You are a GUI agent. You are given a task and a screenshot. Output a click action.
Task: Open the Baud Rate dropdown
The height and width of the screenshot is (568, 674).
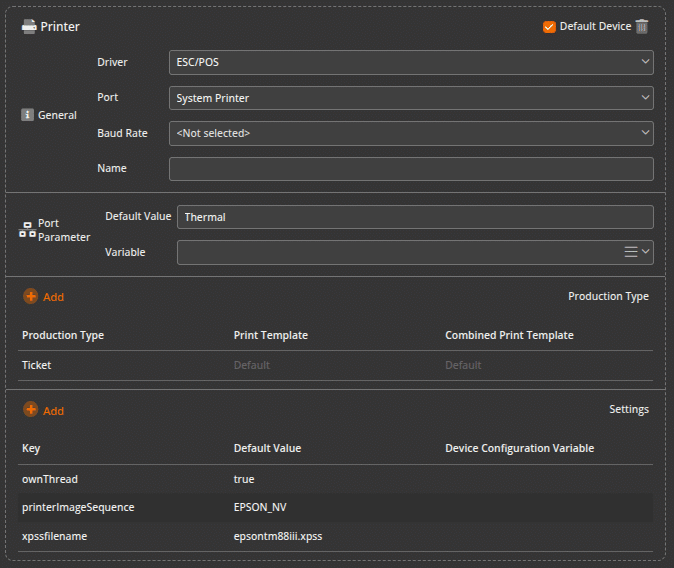coord(411,133)
